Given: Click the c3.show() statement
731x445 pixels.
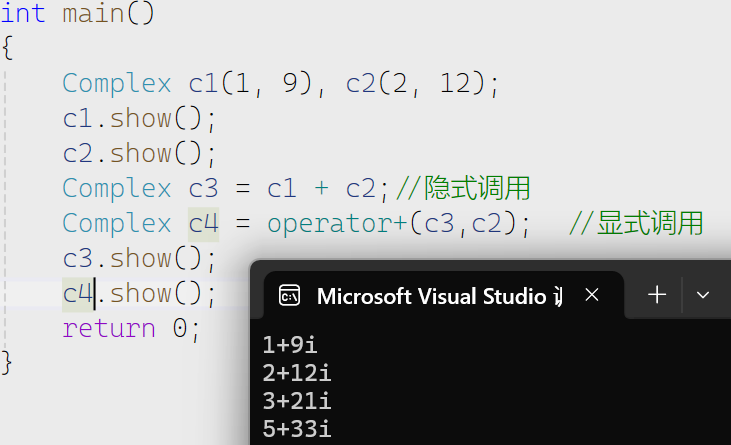Looking at the screenshot, I should tap(139, 259).
